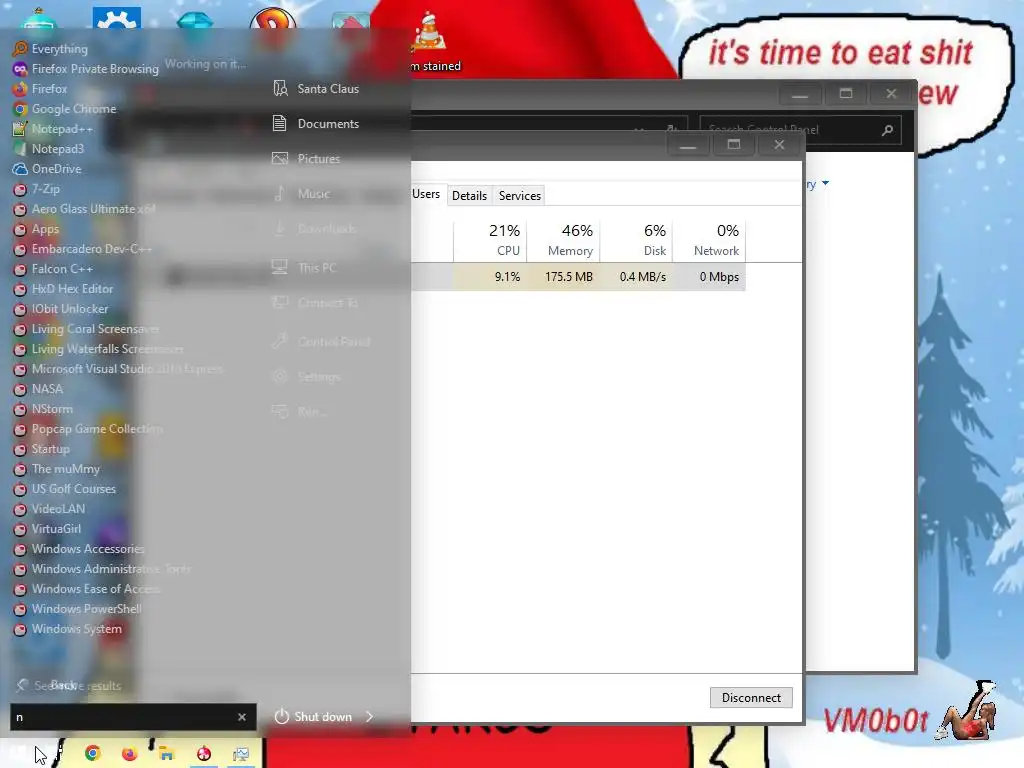Expand HxD Hex Editor folder

point(63,289)
